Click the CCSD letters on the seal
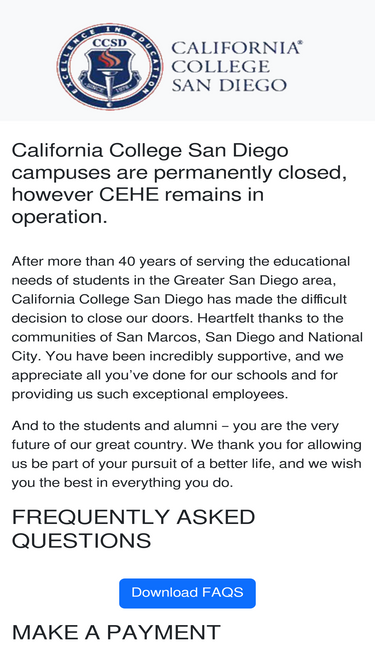 click(110, 43)
